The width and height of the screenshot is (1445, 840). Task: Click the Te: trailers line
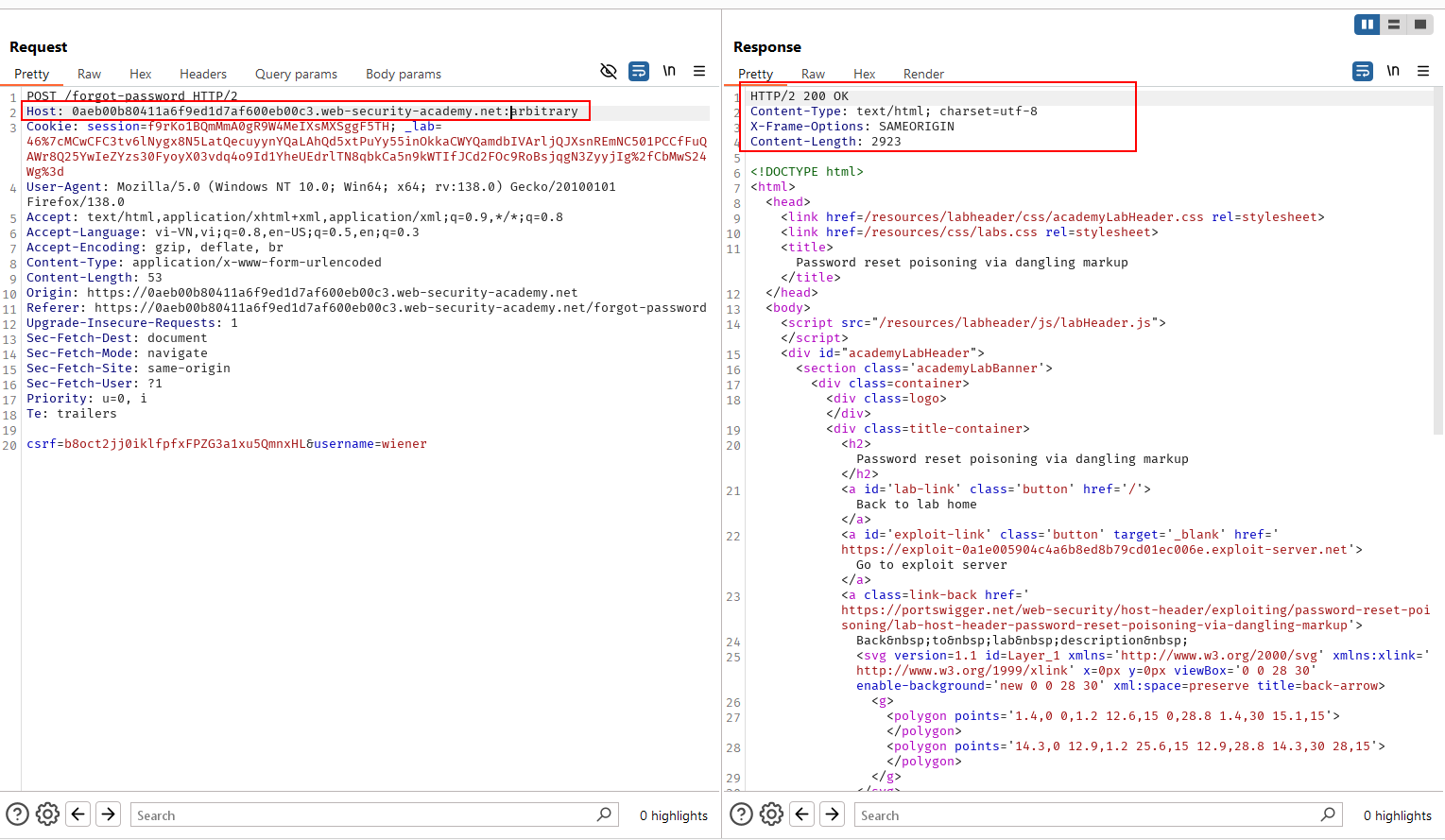pos(72,414)
